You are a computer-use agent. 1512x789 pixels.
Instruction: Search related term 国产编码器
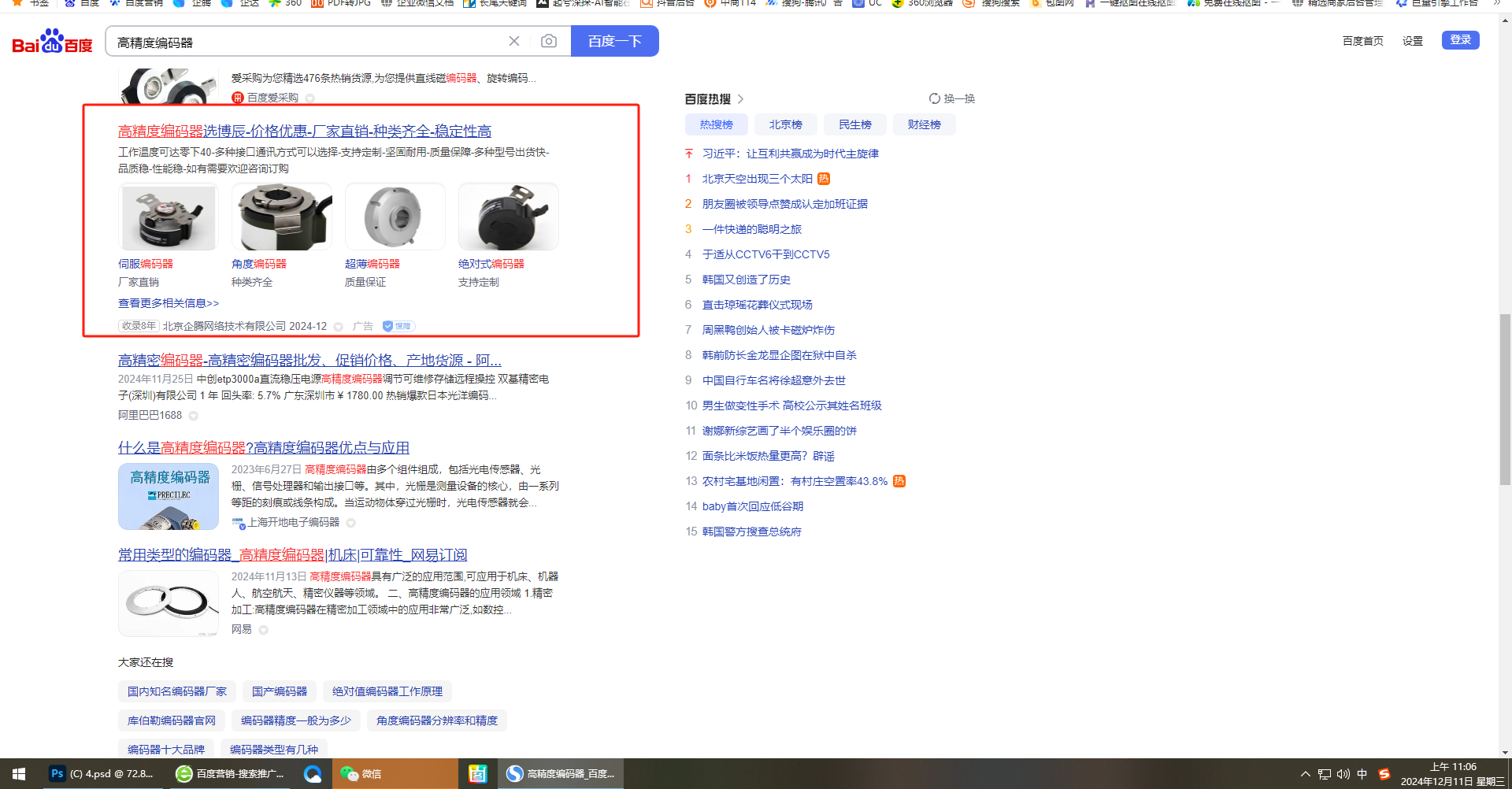pyautogui.click(x=280, y=691)
